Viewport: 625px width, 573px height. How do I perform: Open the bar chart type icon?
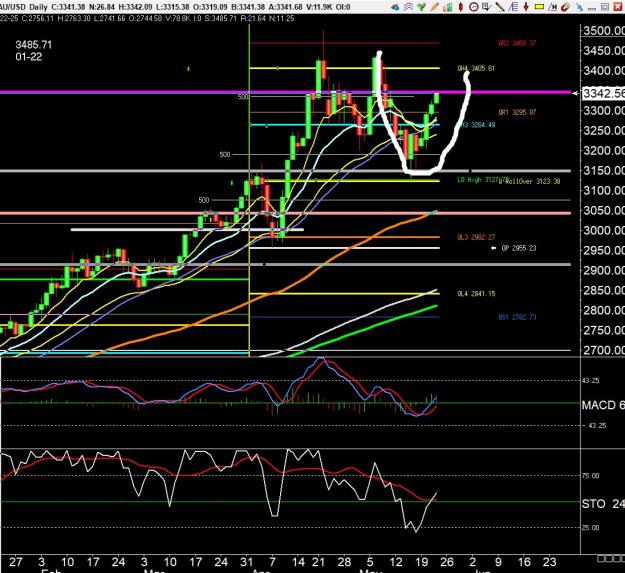point(448,7)
